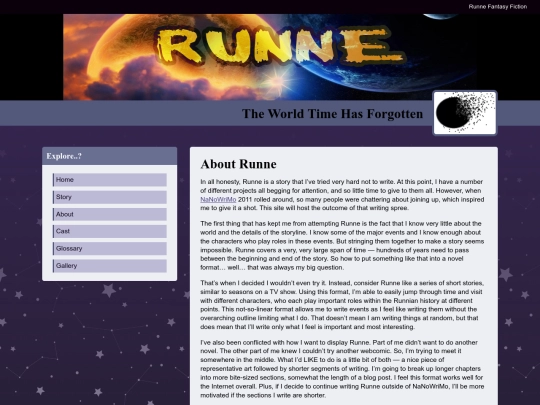This screenshot has width=540, height=405.
Task: Click The World Time Has Forgotten tagline
Action: [332, 114]
